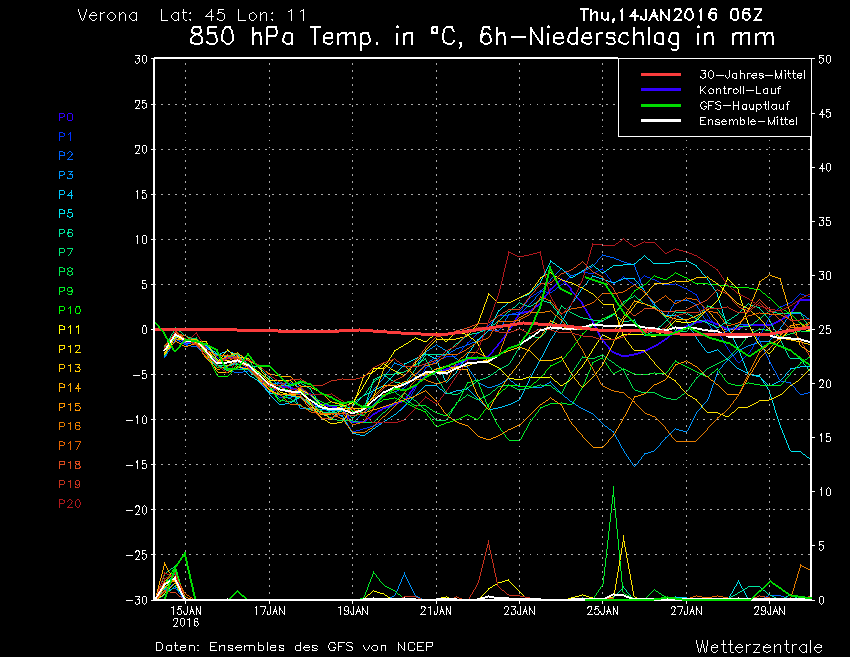Click the P20 ensemble member label
Screen dimensions: 850x657
69,503
